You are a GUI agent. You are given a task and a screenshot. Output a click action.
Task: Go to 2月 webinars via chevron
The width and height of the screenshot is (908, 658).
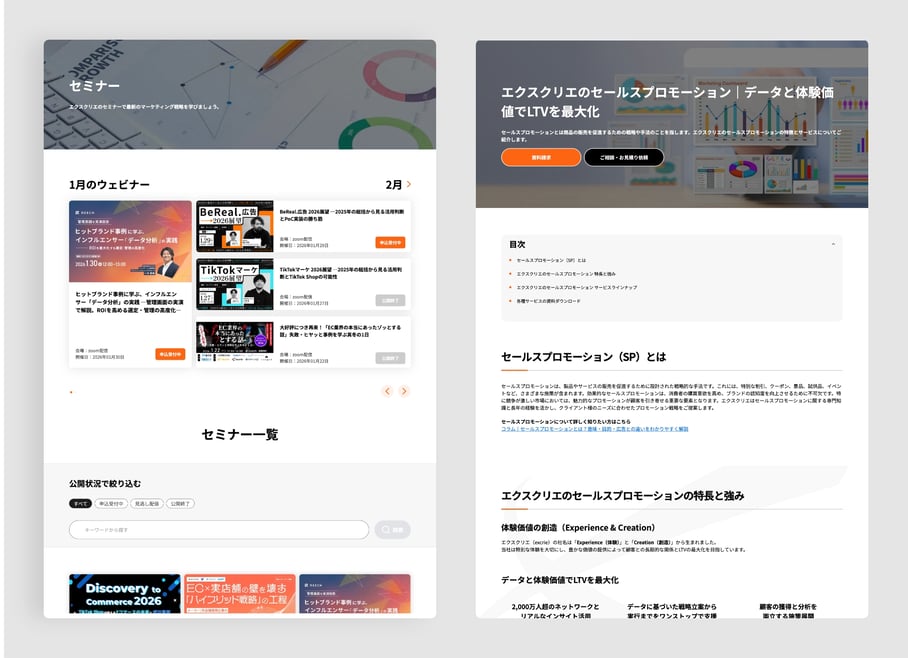(x=408, y=185)
